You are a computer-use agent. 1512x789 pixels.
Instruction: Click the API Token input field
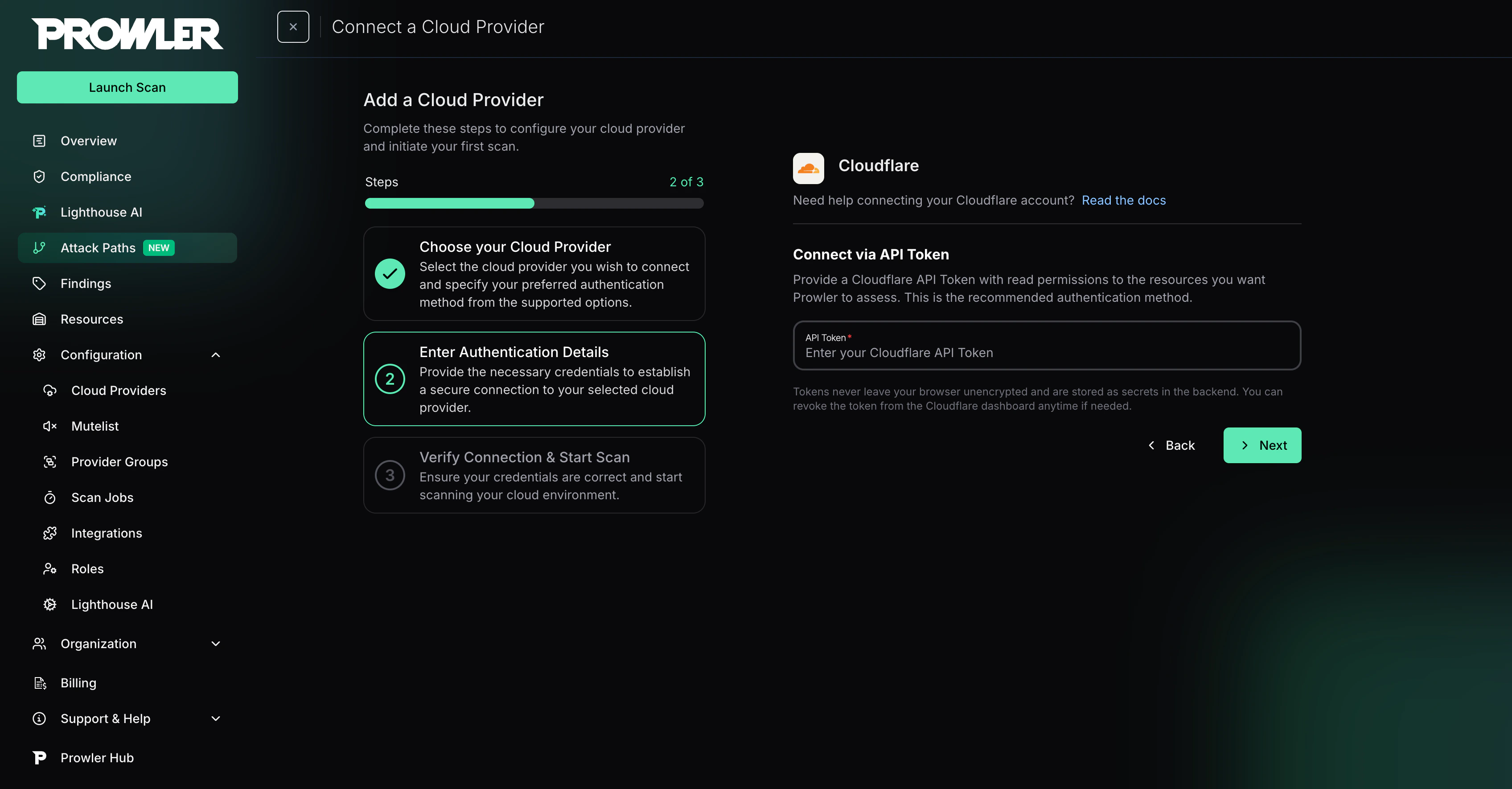1047,352
